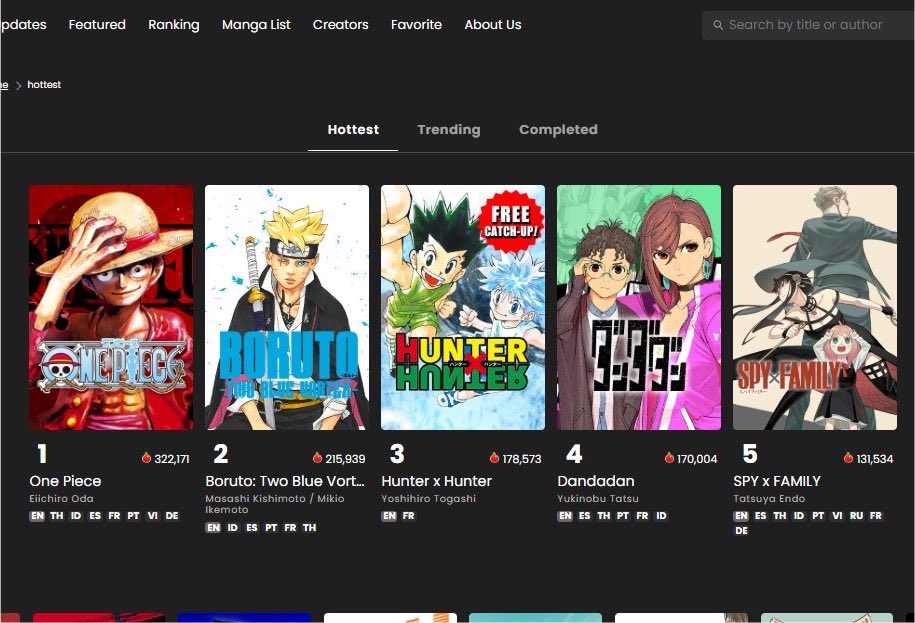Open the About Us menu item

coord(493,24)
